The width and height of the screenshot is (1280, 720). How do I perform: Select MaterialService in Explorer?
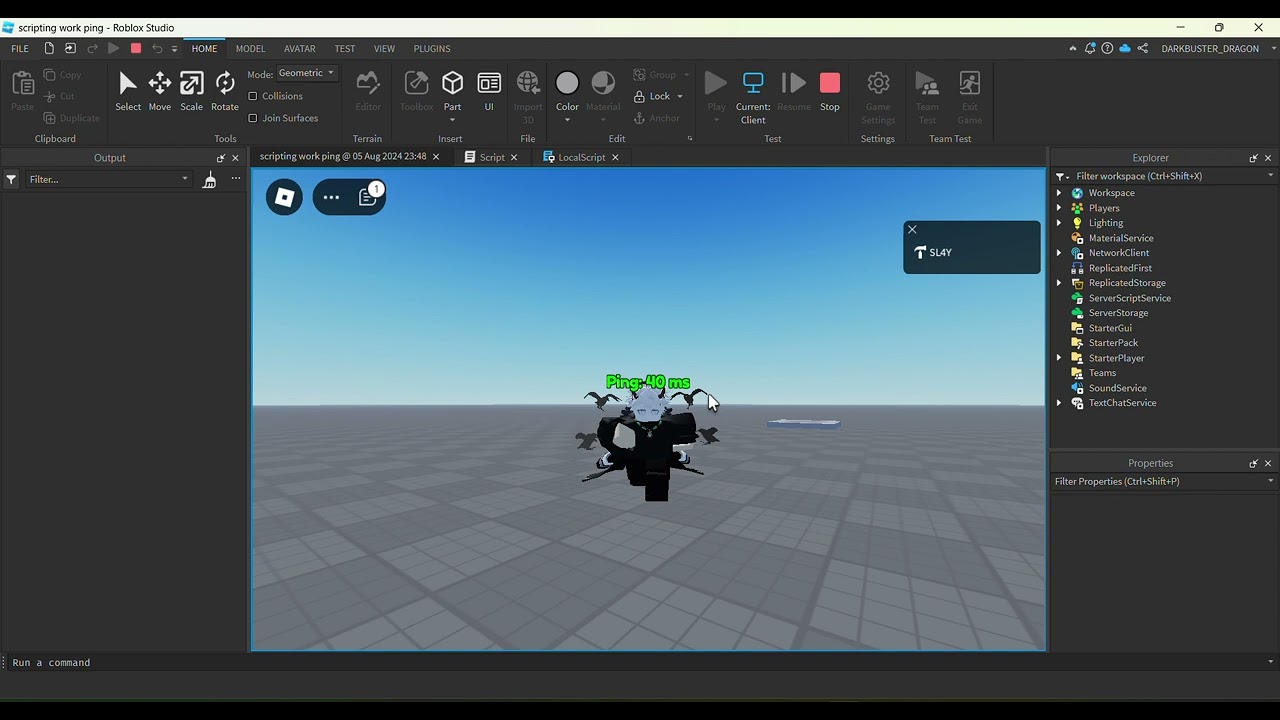point(1121,238)
